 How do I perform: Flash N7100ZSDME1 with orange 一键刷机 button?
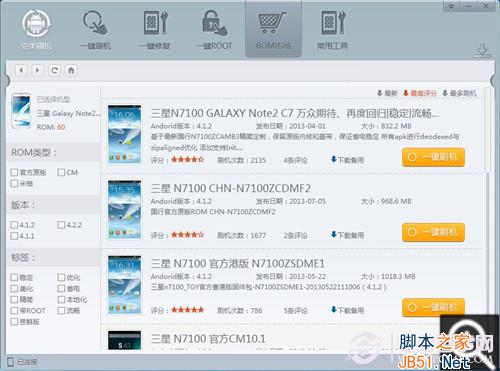(433, 307)
